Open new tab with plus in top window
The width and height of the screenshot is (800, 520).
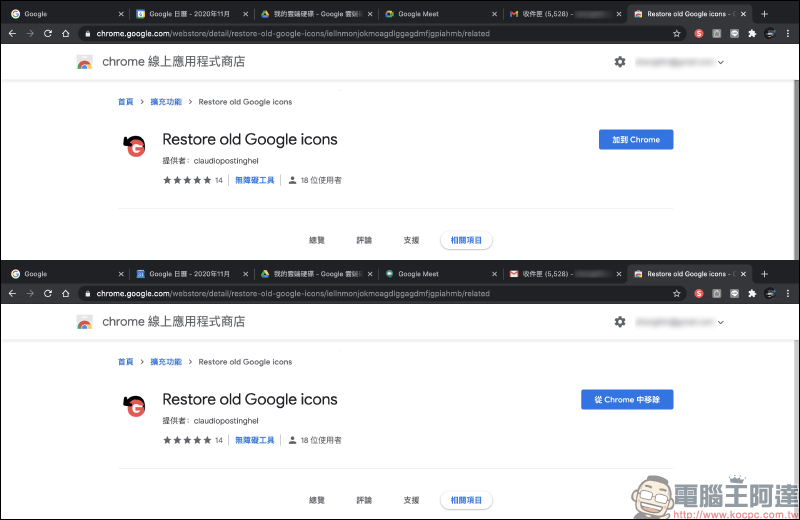[764, 14]
